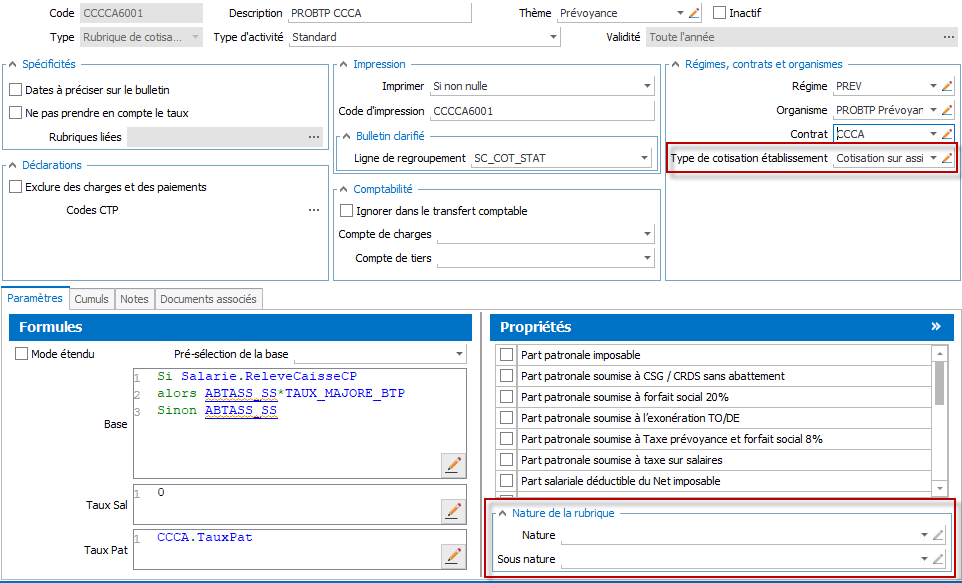Click the pencil icon beside Nature field
The height and width of the screenshot is (583, 962).
point(937,535)
